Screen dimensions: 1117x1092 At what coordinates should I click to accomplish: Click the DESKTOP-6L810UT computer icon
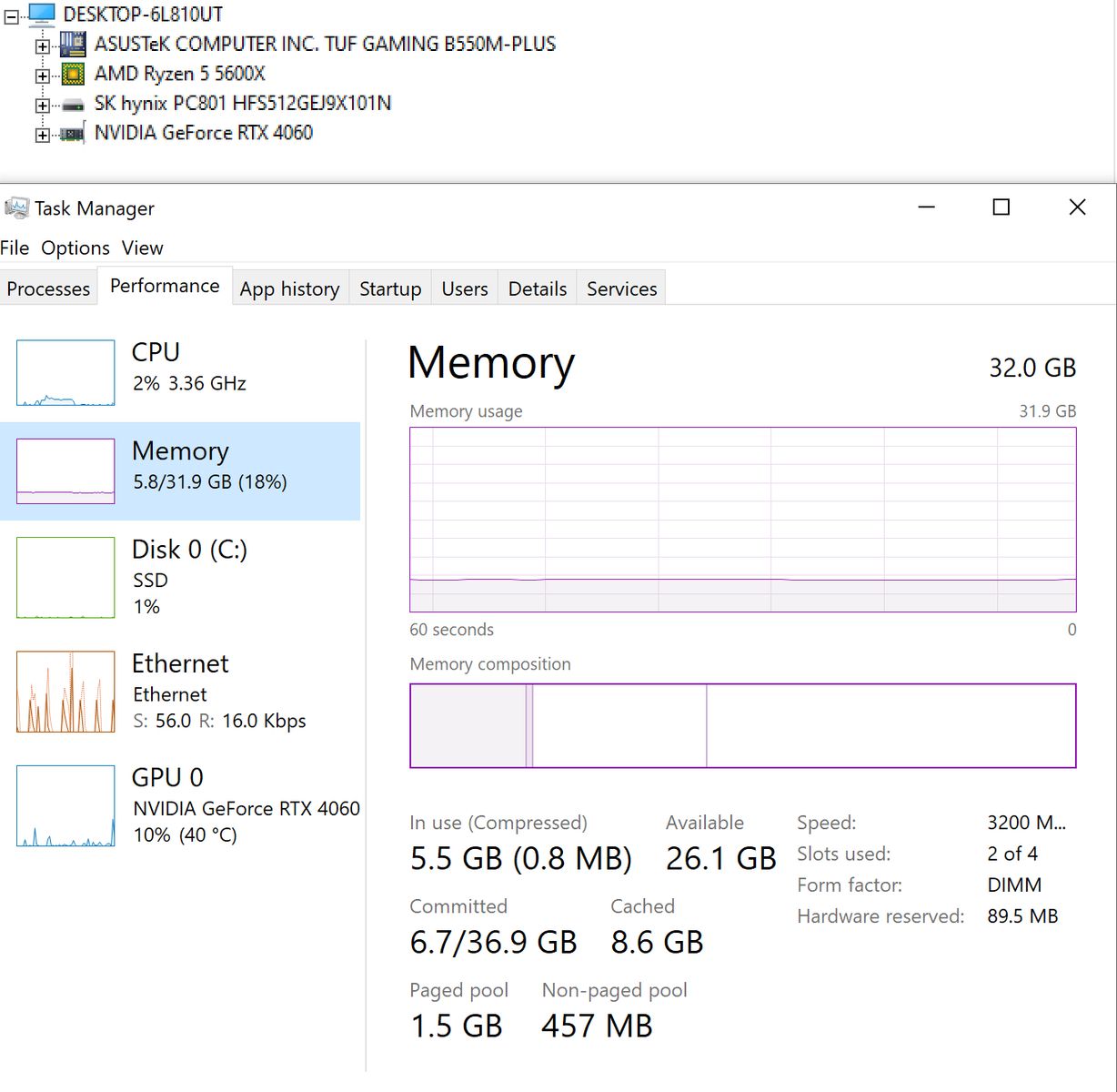tap(42, 14)
